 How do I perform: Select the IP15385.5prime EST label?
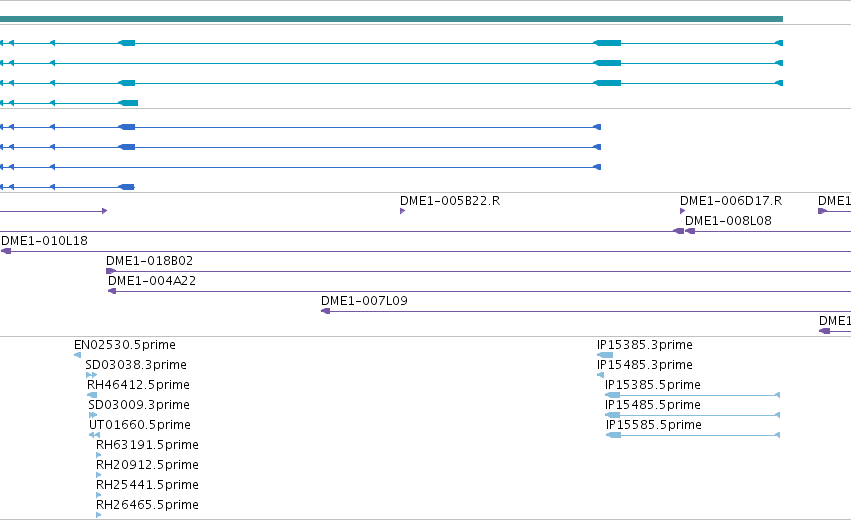pos(653,385)
